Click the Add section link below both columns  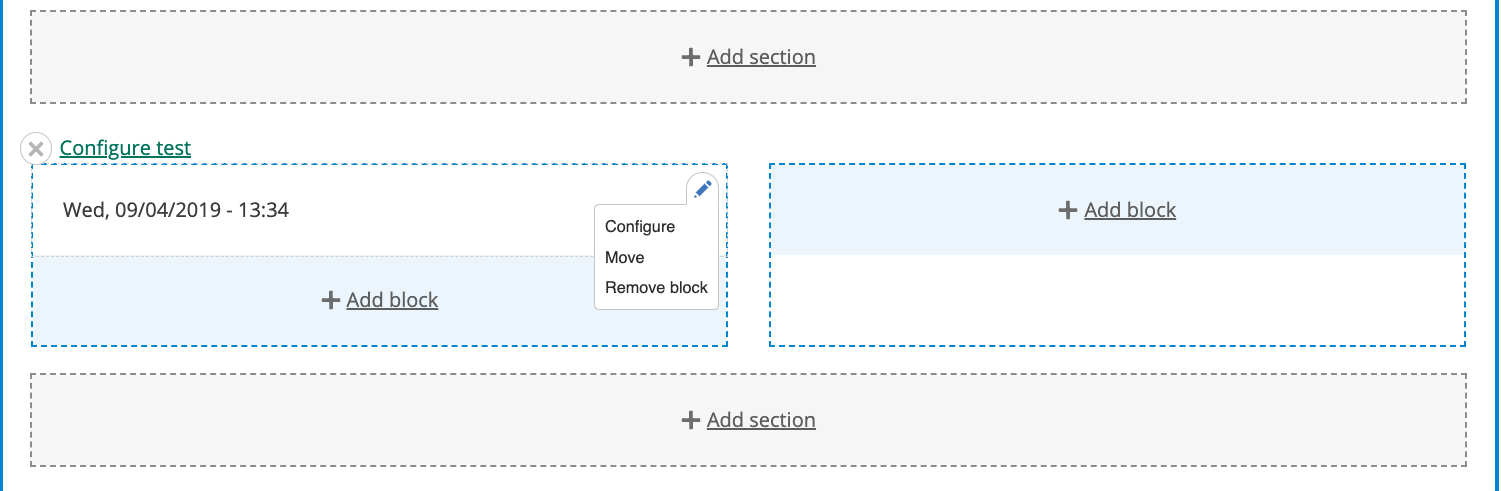[x=761, y=420]
